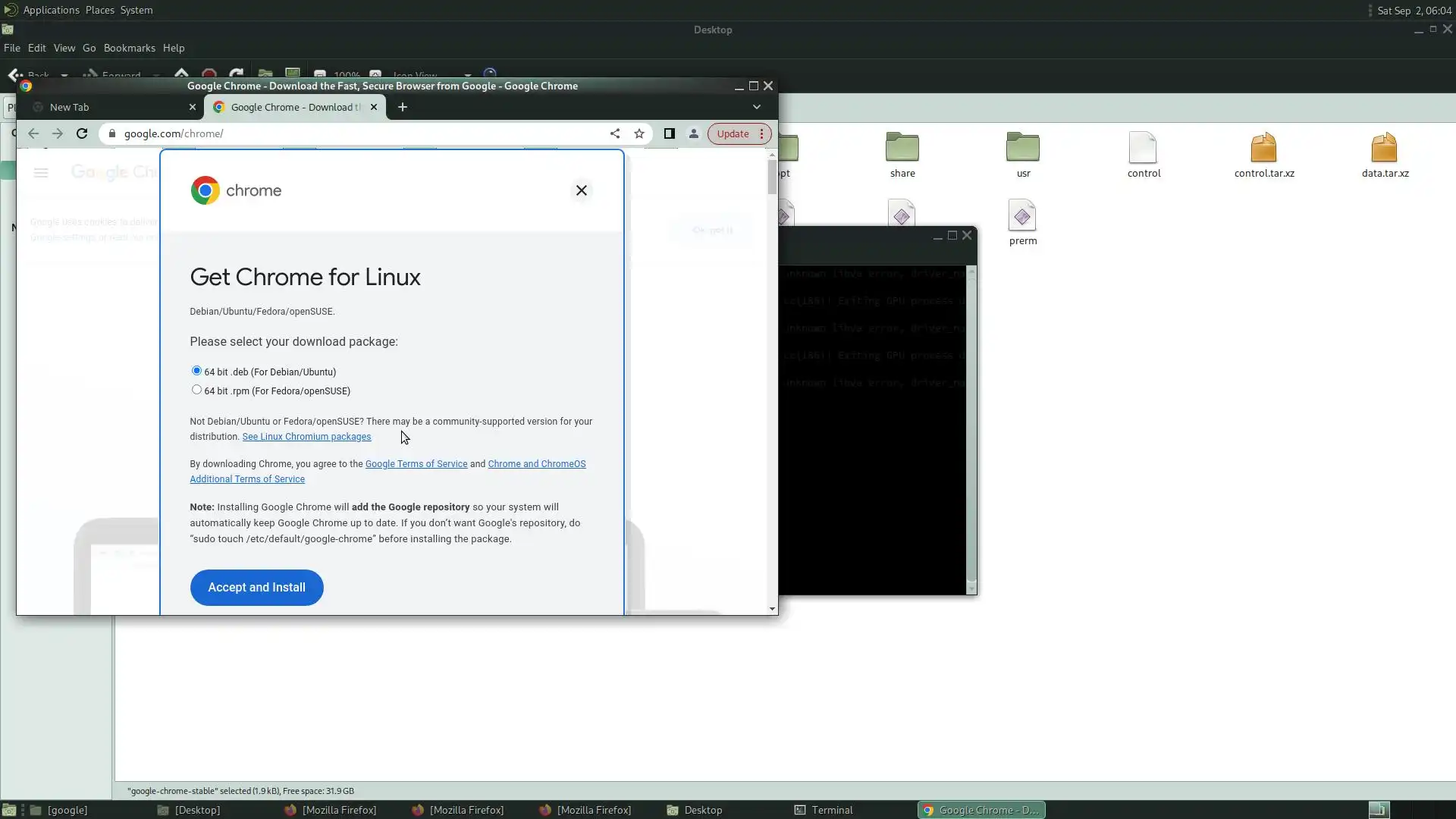
Task: Open new tab with plus icon
Action: 403,107
